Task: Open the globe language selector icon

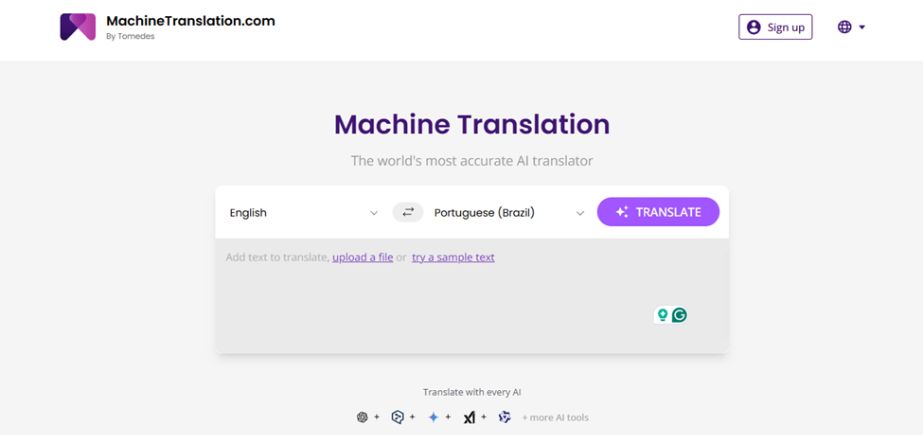Action: coord(844,27)
